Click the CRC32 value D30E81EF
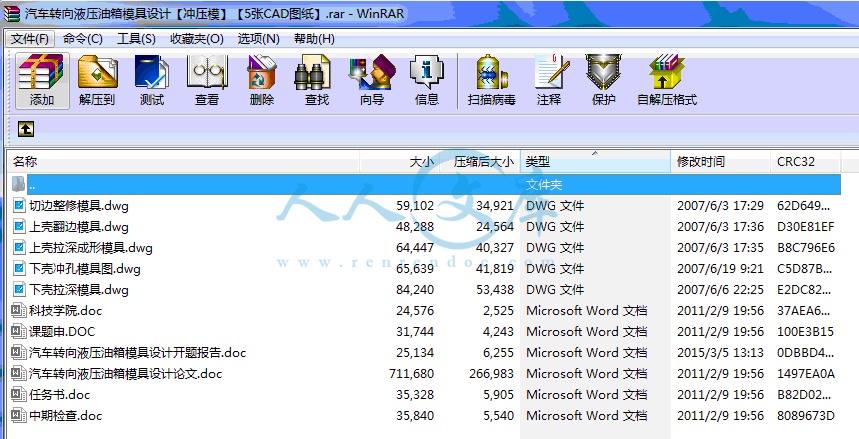Image resolution: width=859 pixels, height=439 pixels. (806, 227)
